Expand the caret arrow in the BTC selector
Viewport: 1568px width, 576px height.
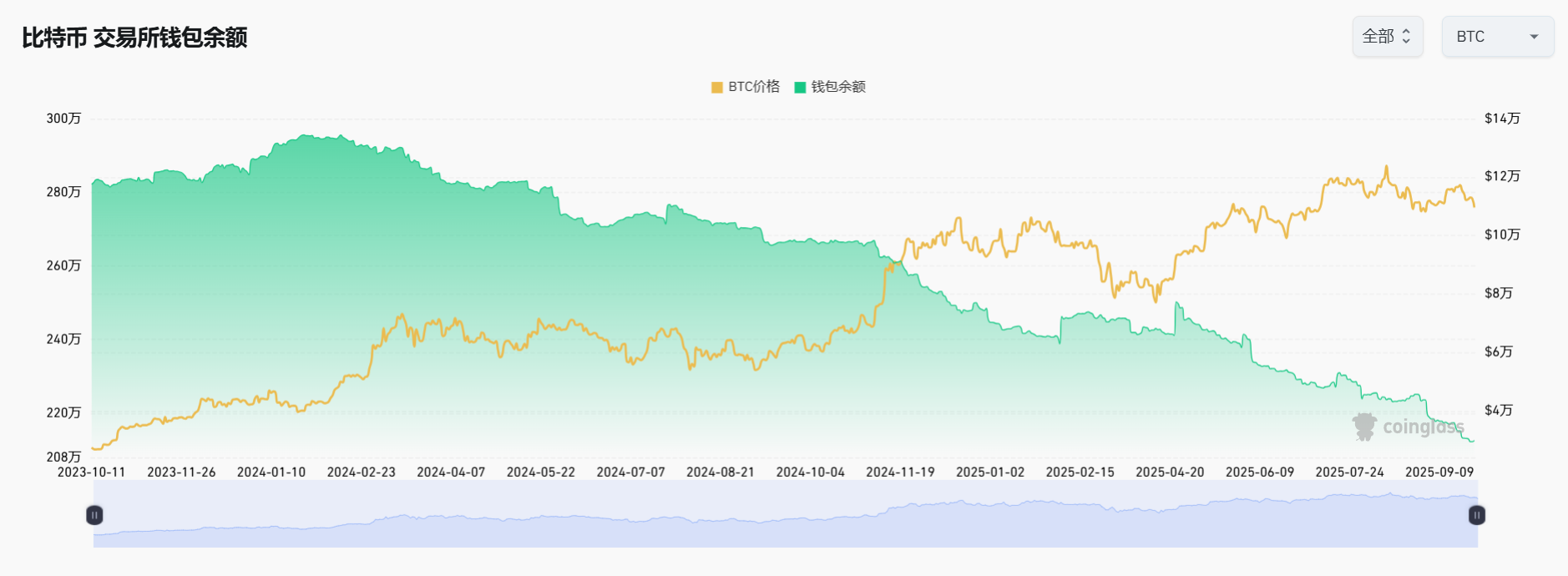click(x=1534, y=37)
